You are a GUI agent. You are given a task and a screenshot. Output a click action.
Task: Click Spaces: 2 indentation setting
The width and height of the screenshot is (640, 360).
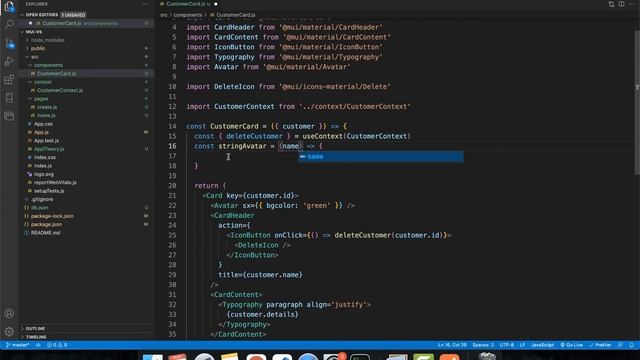pos(483,345)
